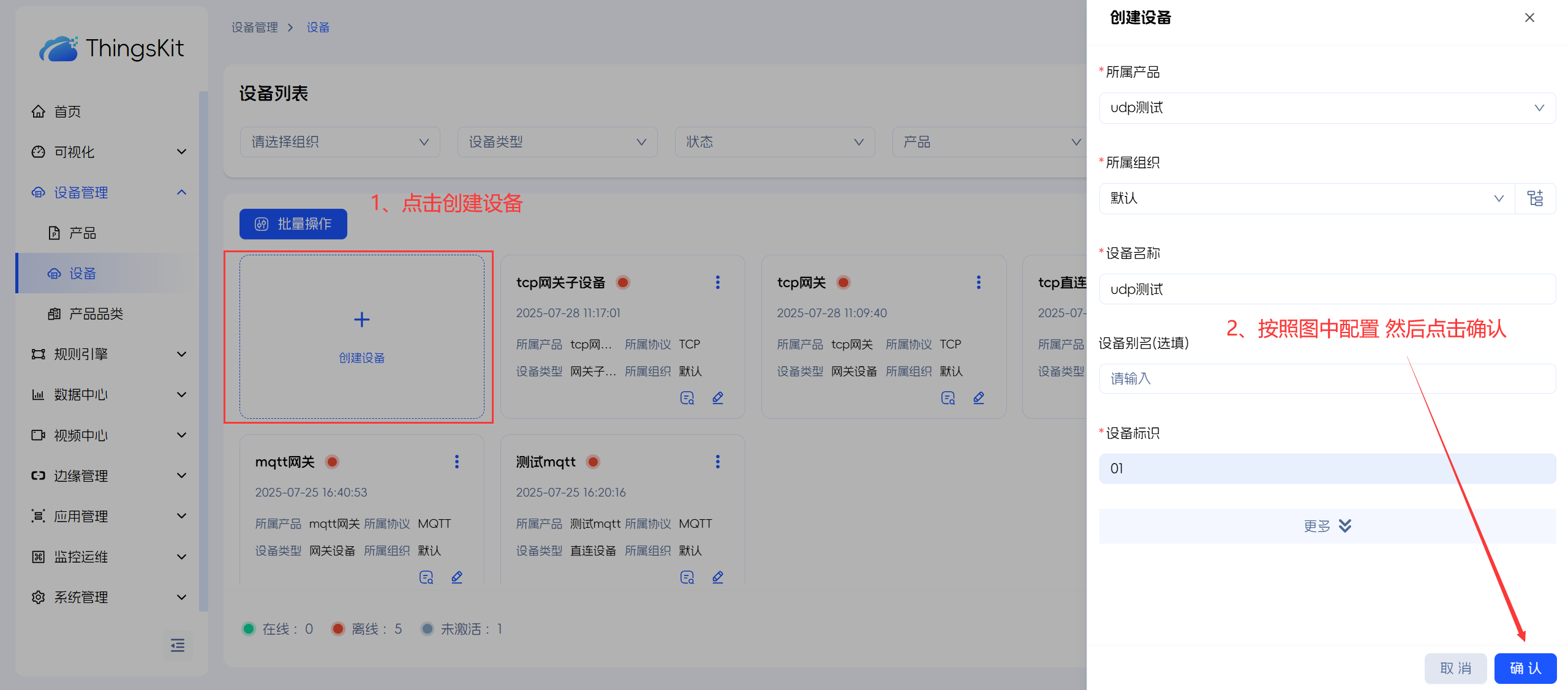View details of 测试mqtt card

687,577
